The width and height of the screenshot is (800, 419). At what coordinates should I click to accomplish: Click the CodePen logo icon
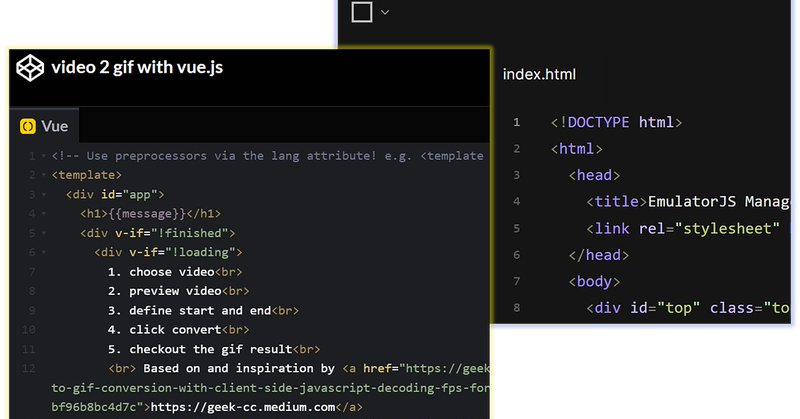(30, 68)
